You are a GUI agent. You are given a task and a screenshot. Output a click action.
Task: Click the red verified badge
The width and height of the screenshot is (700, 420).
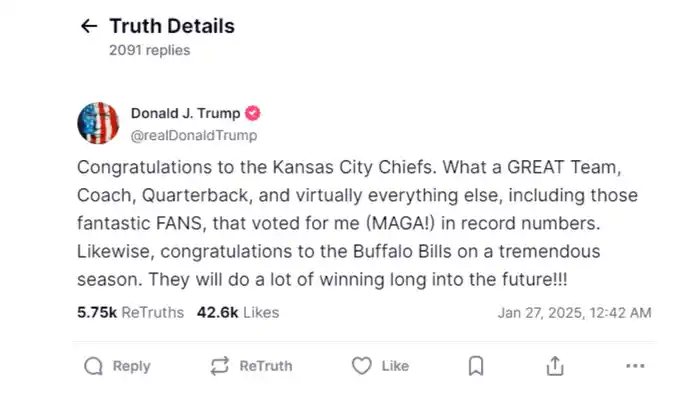pyautogui.click(x=254, y=114)
